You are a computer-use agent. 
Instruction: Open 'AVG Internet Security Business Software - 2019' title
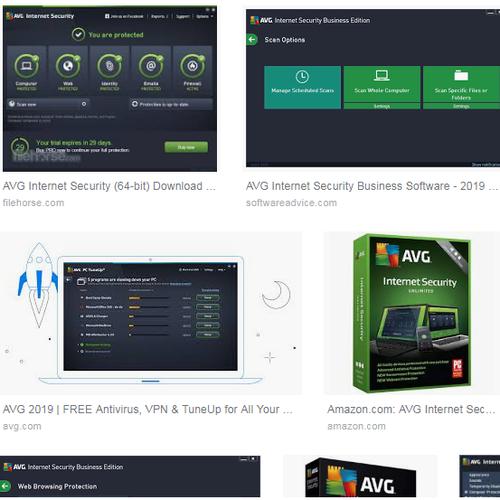372,186
